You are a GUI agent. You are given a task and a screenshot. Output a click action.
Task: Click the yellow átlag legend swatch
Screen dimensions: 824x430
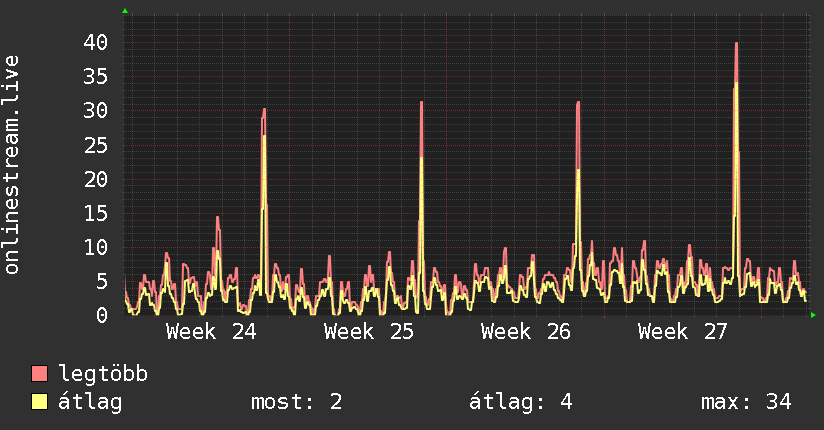tap(39, 402)
